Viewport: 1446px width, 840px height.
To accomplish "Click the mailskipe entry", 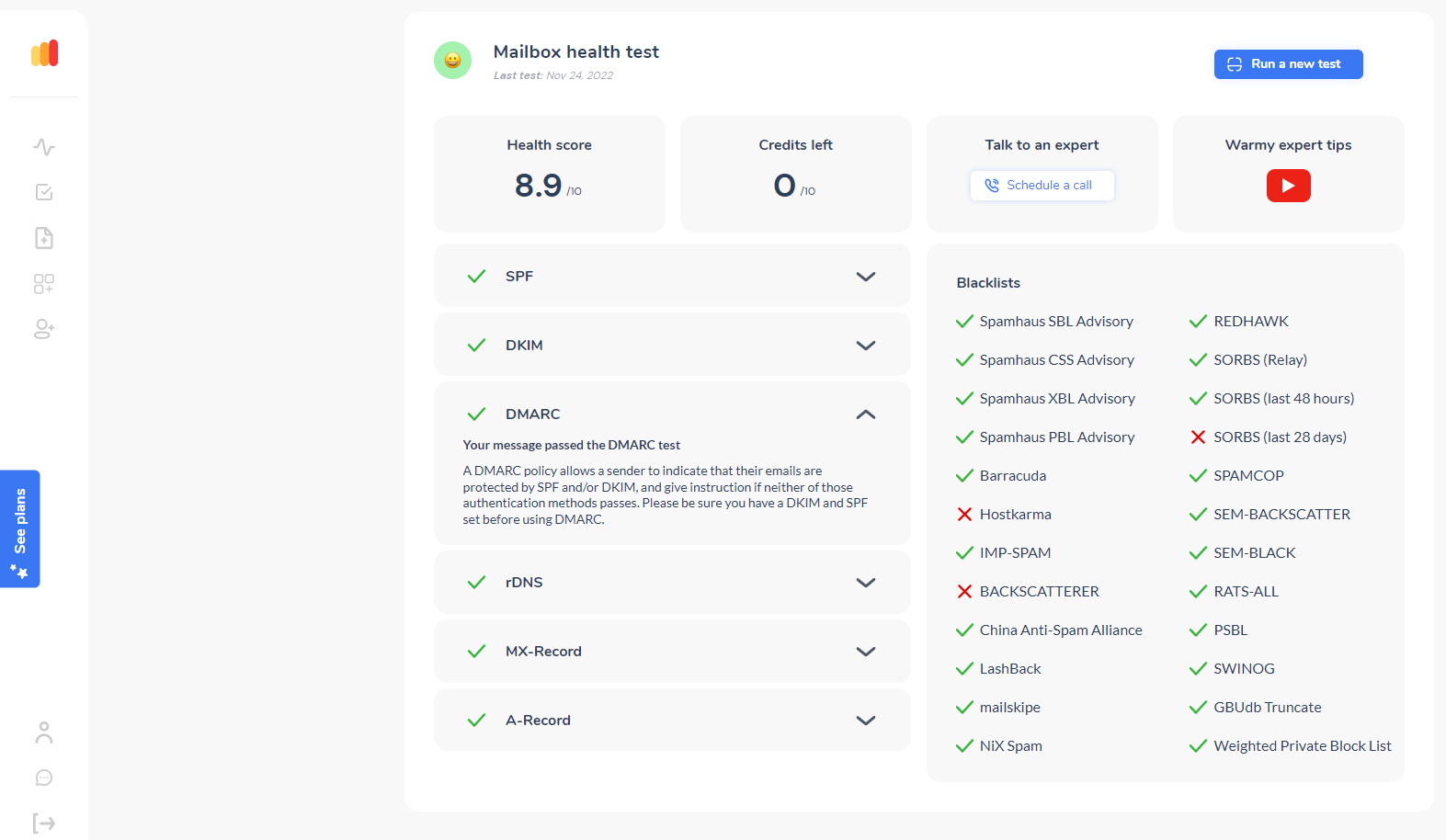I will point(1009,707).
